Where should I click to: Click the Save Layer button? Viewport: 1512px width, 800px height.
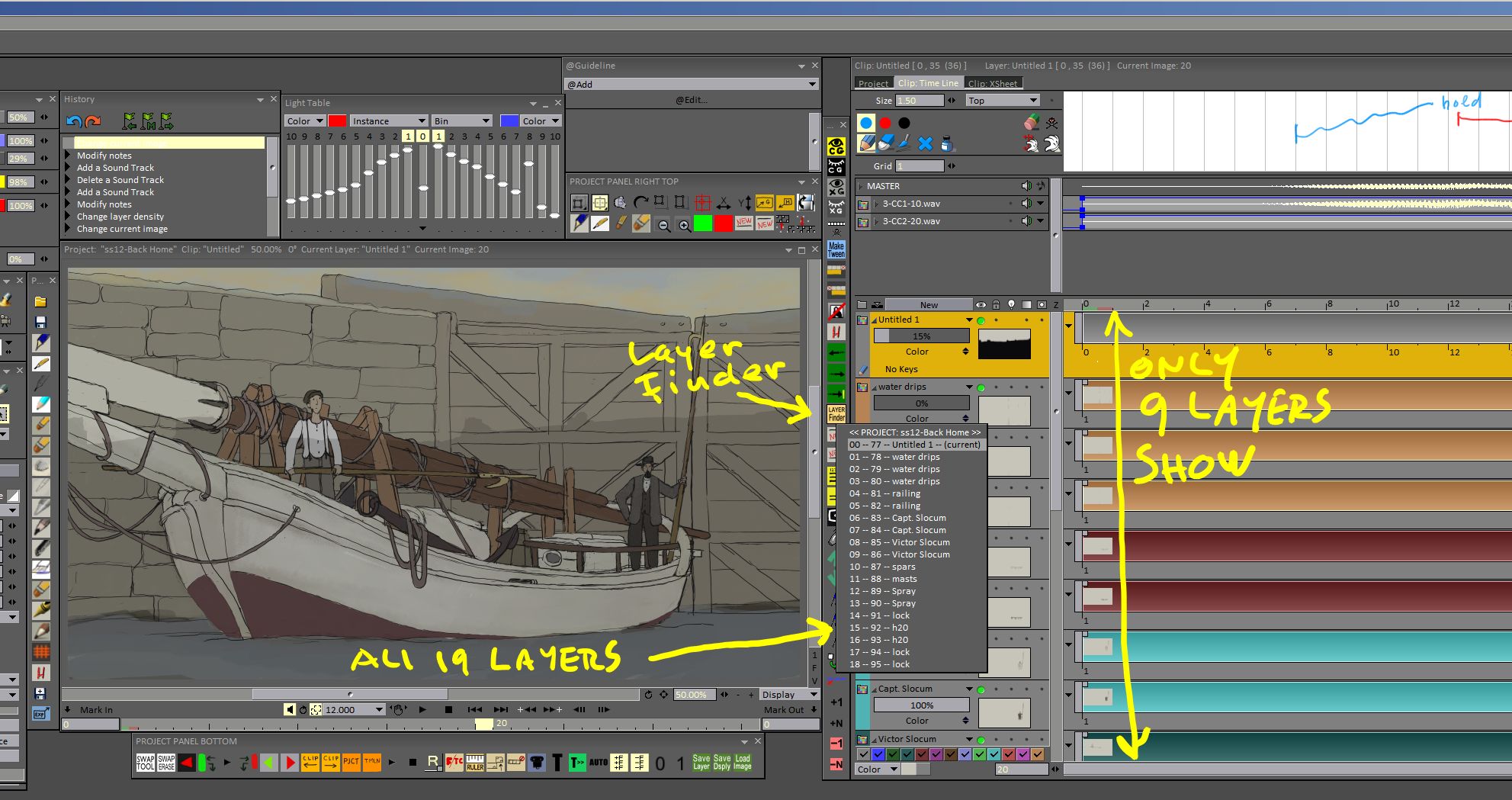[701, 763]
